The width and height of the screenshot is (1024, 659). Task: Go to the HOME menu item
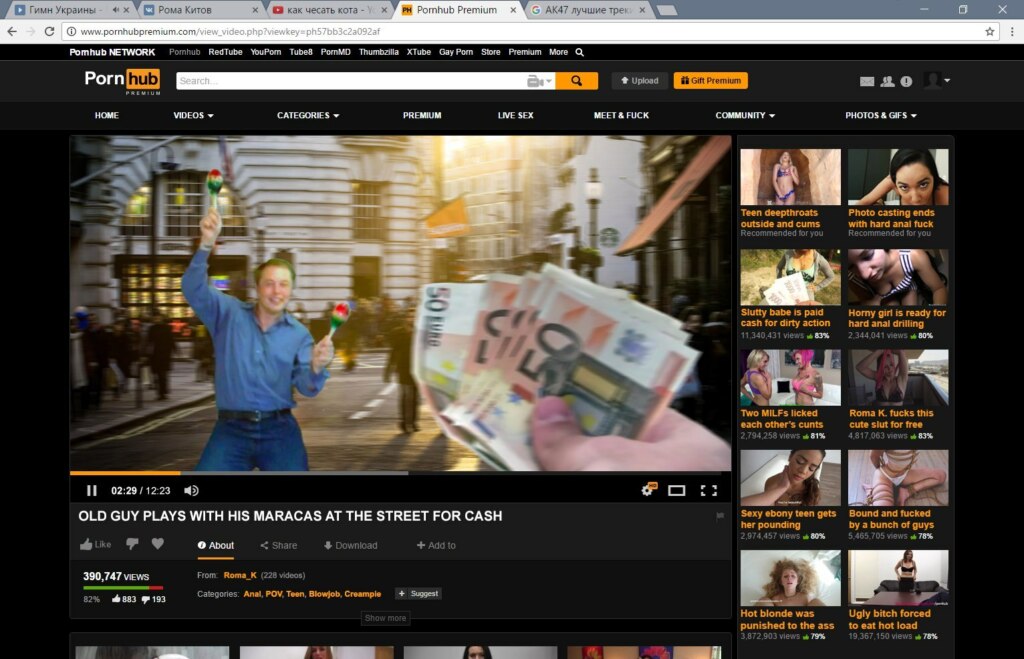(x=106, y=116)
